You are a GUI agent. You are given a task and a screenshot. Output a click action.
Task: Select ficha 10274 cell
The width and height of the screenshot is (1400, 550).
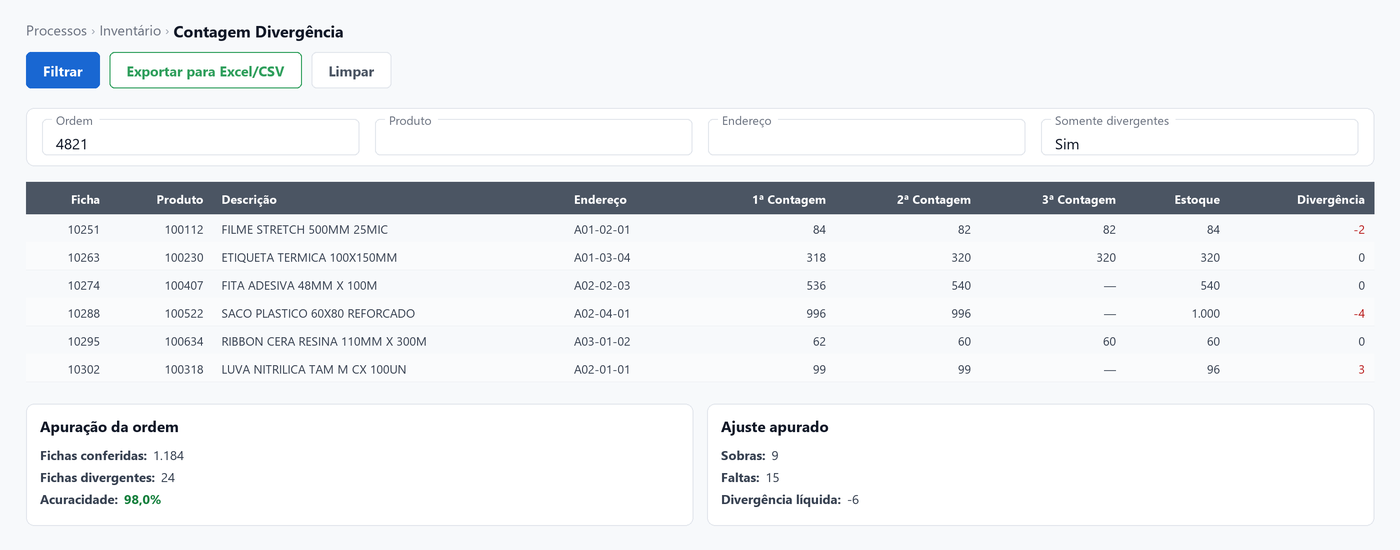tap(84, 285)
